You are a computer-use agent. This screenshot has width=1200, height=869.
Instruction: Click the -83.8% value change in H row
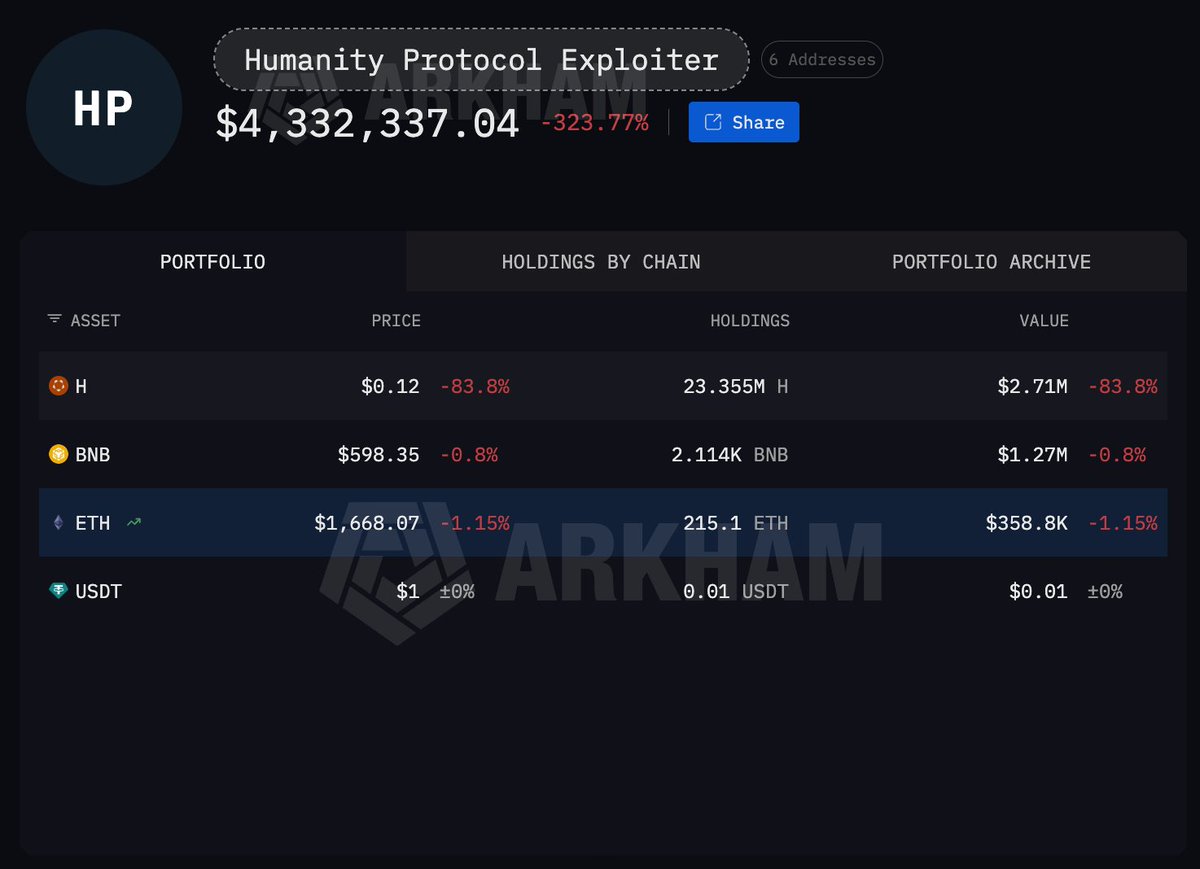[1123, 386]
